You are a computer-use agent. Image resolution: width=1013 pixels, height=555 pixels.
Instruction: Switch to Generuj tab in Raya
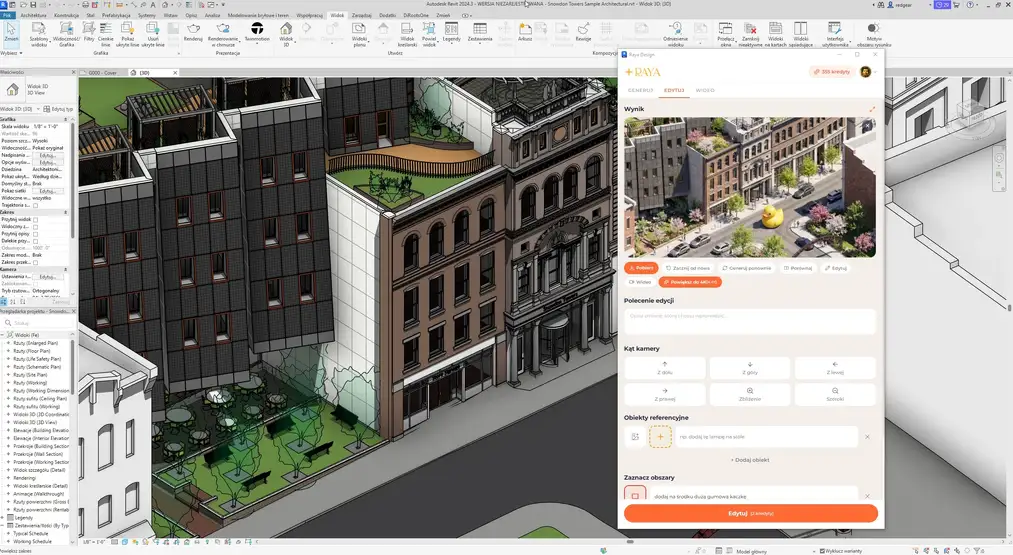point(640,90)
